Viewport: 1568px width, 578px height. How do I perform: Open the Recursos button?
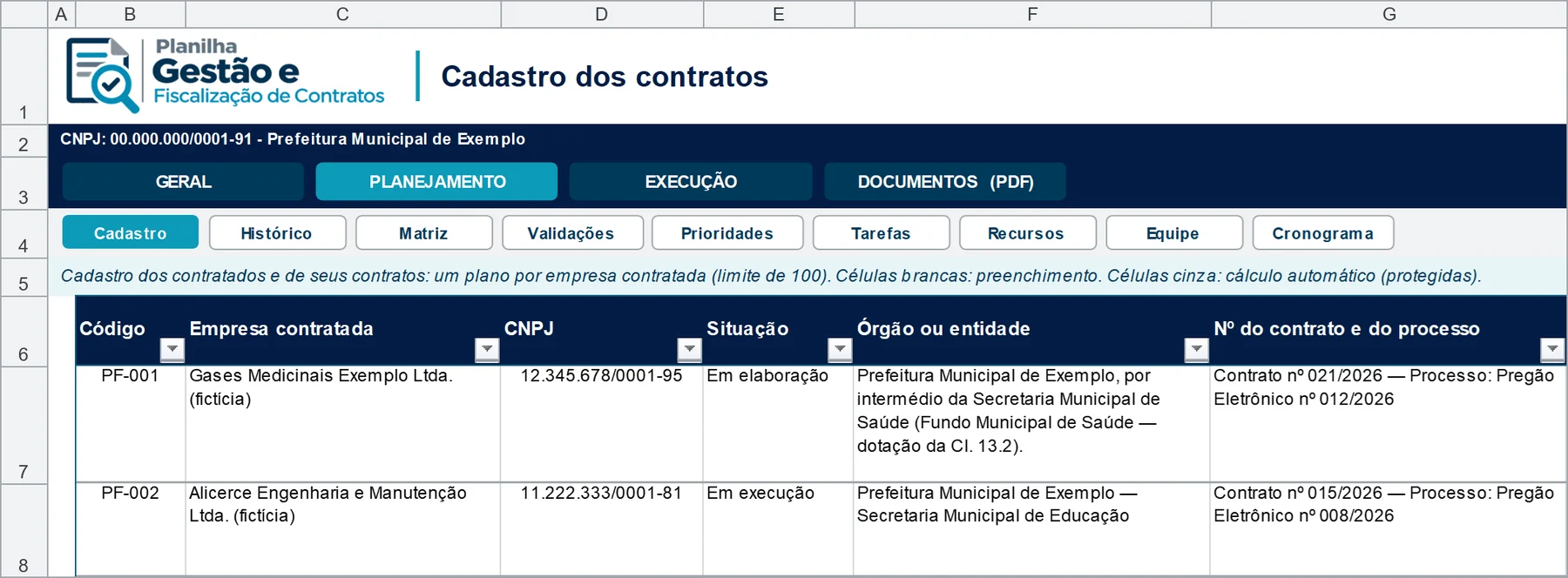coord(1027,233)
